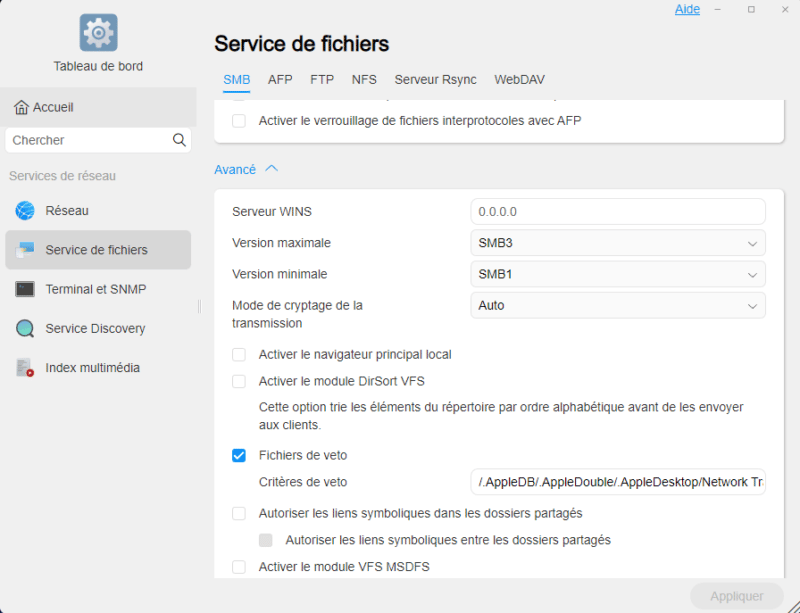Click the Accueil home icon
Screen dimensions: 800x613
coord(21,107)
